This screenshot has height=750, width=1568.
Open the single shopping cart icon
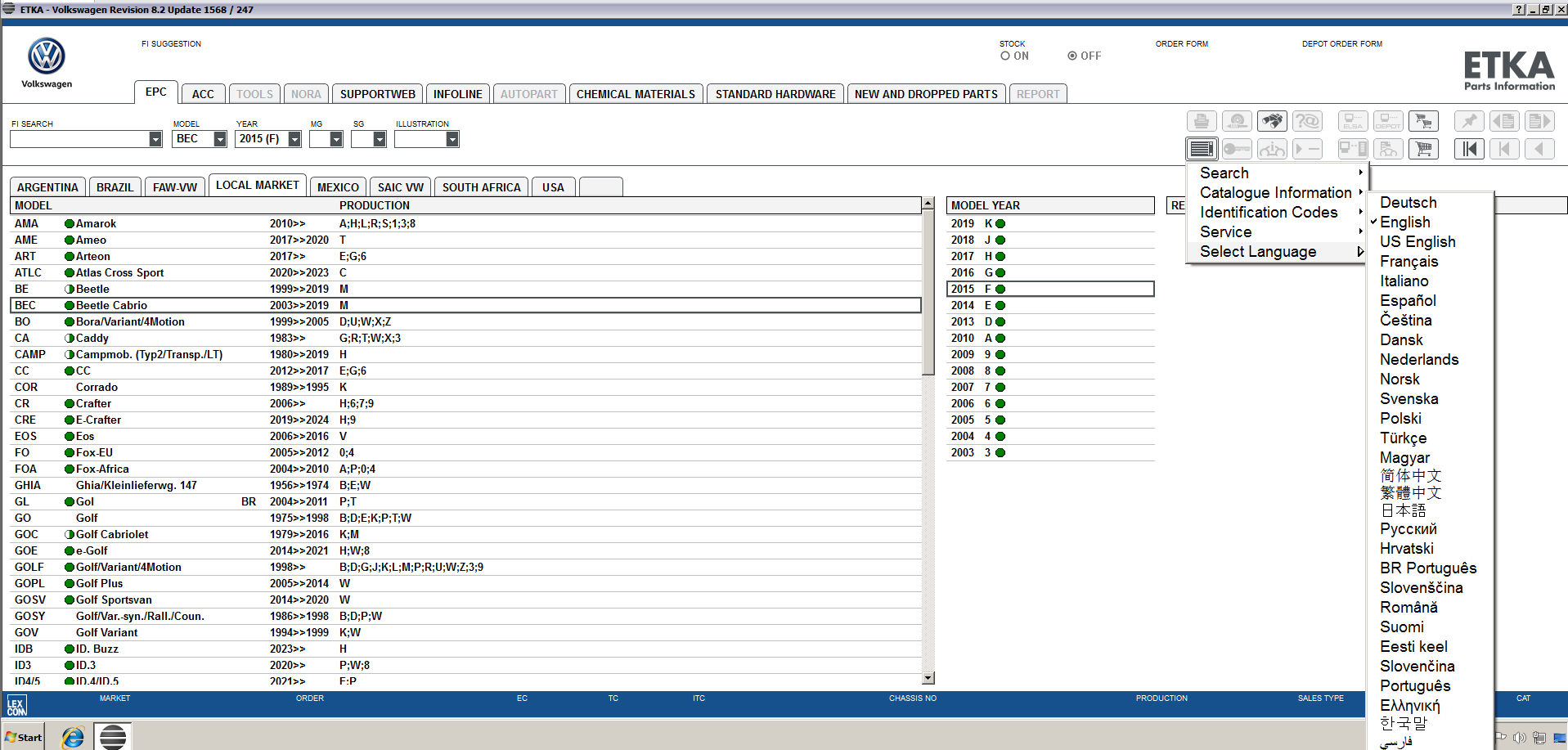coord(1423,149)
